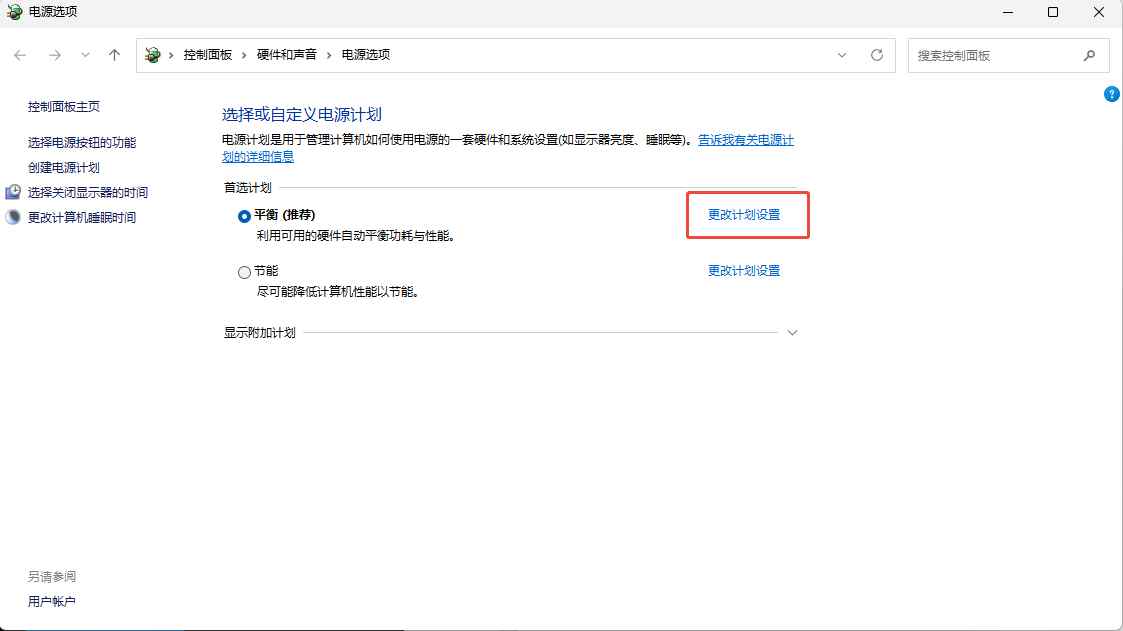The height and width of the screenshot is (631, 1123).
Task: Refresh the Power Options page
Action: [x=877, y=55]
